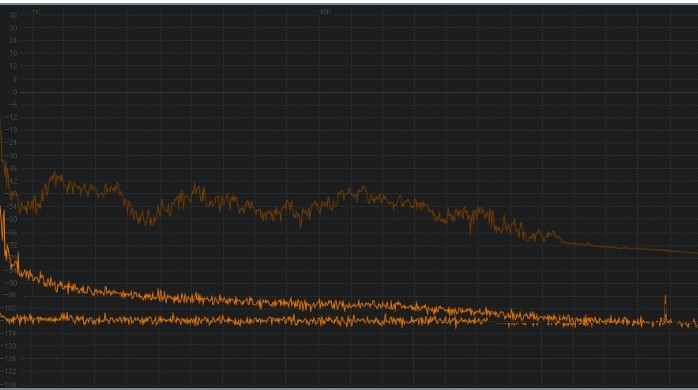Click the -12 dB scale label
Viewport: 698px width, 390px height.
tap(11, 117)
